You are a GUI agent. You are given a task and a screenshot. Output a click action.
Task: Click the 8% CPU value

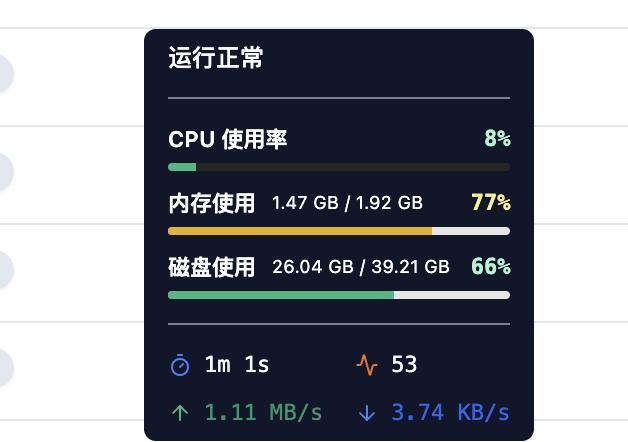point(497,139)
